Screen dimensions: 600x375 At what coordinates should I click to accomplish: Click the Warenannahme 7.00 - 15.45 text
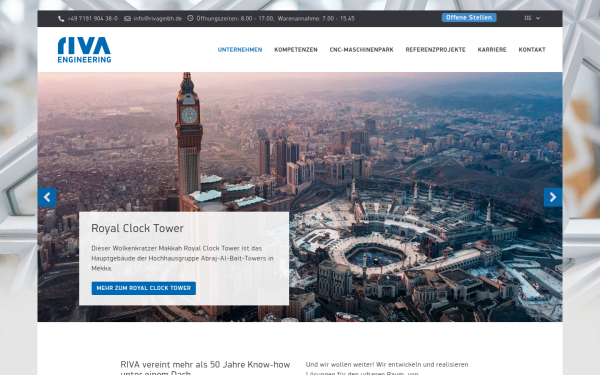pyautogui.click(x=316, y=18)
